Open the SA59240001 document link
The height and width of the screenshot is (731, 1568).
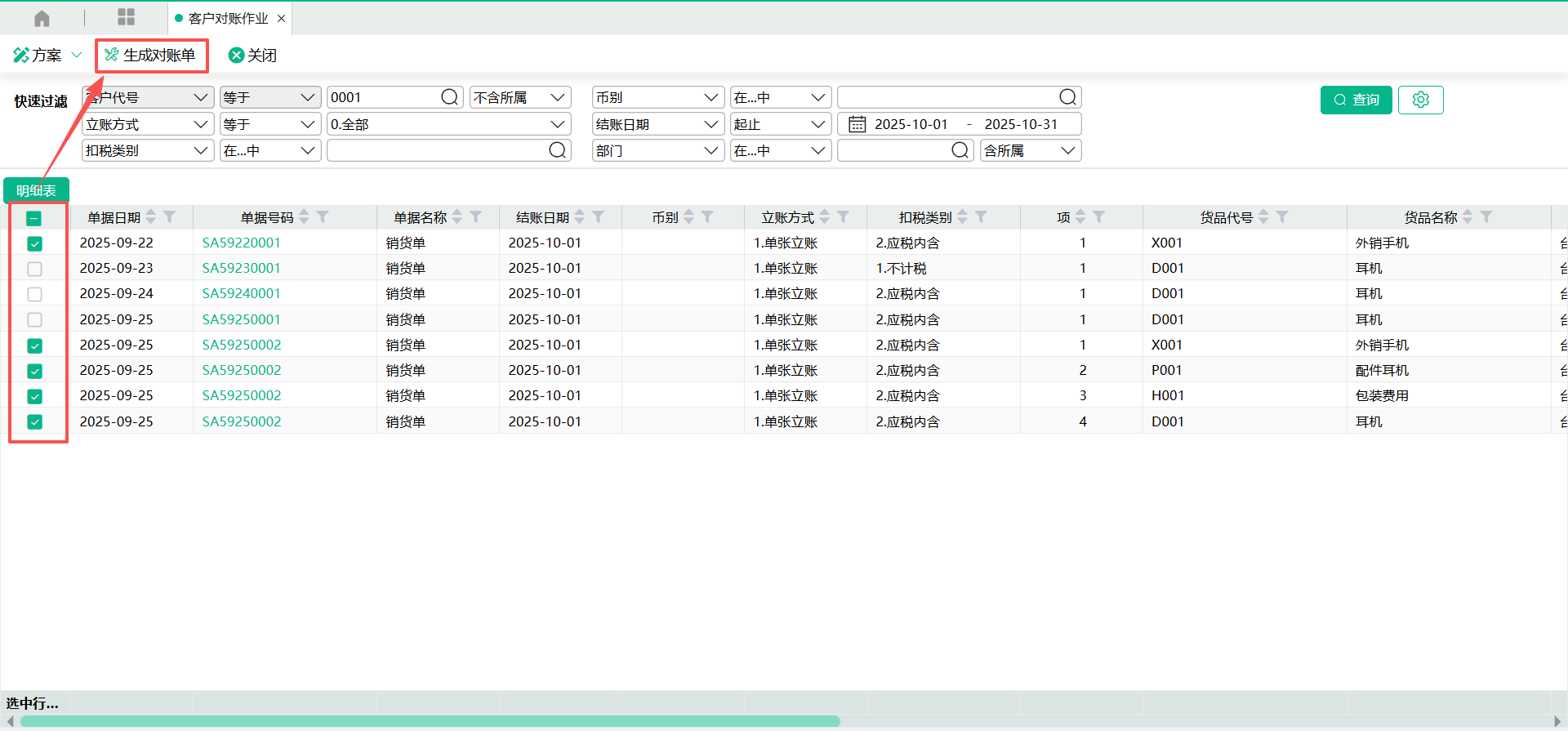click(x=241, y=293)
